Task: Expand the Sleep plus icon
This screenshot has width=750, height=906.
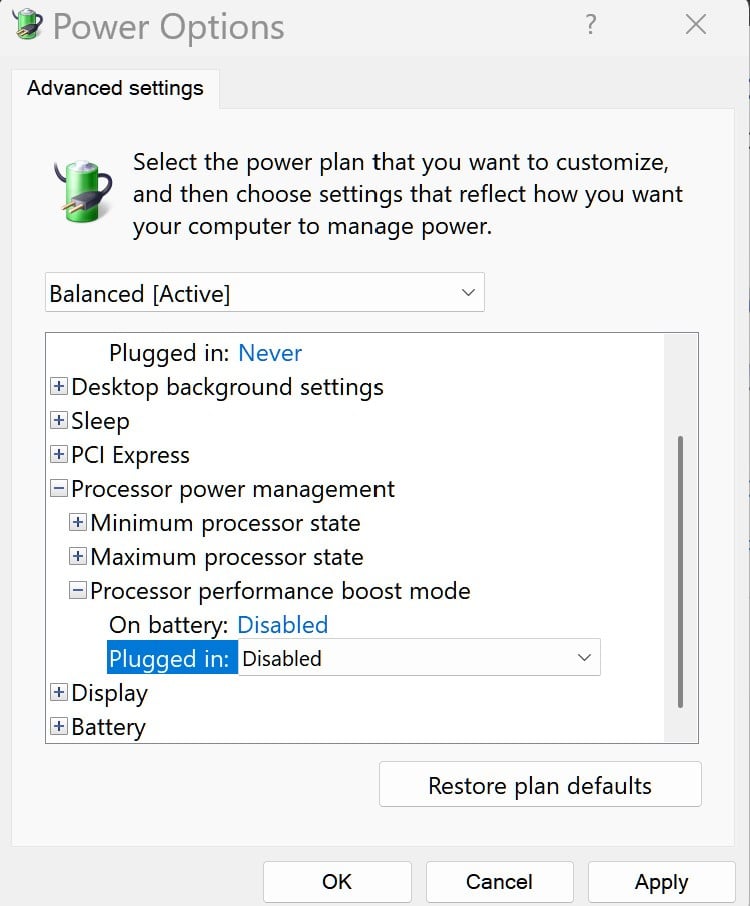Action: coord(58,420)
